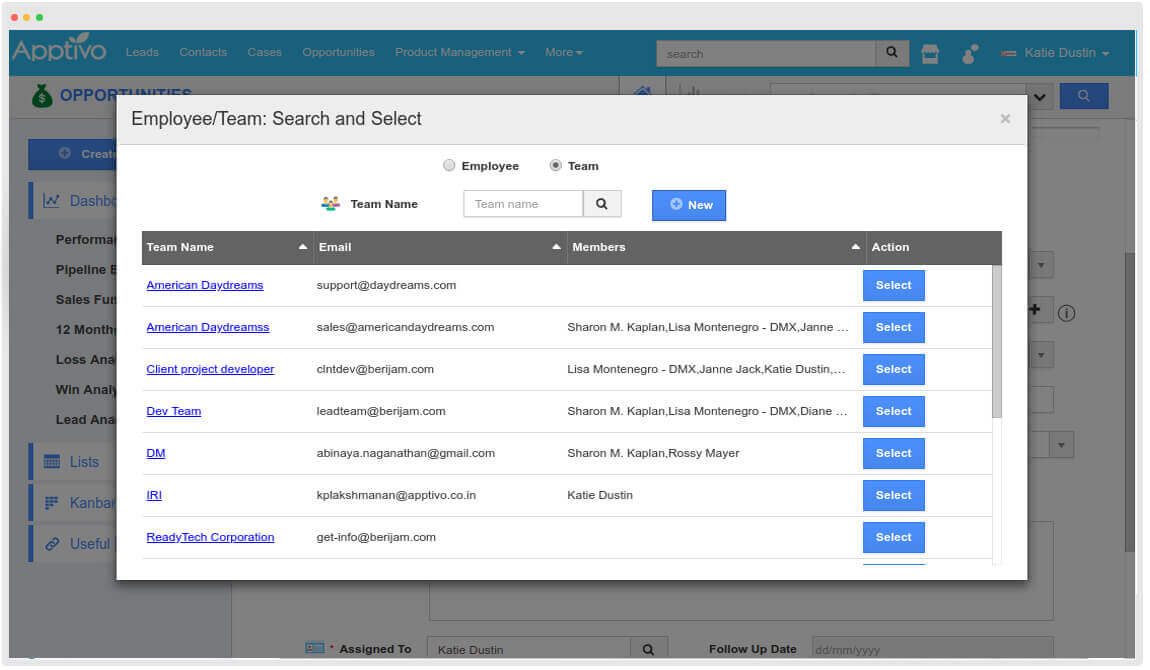
Task: Click the top search bar magnifier icon
Action: [891, 53]
